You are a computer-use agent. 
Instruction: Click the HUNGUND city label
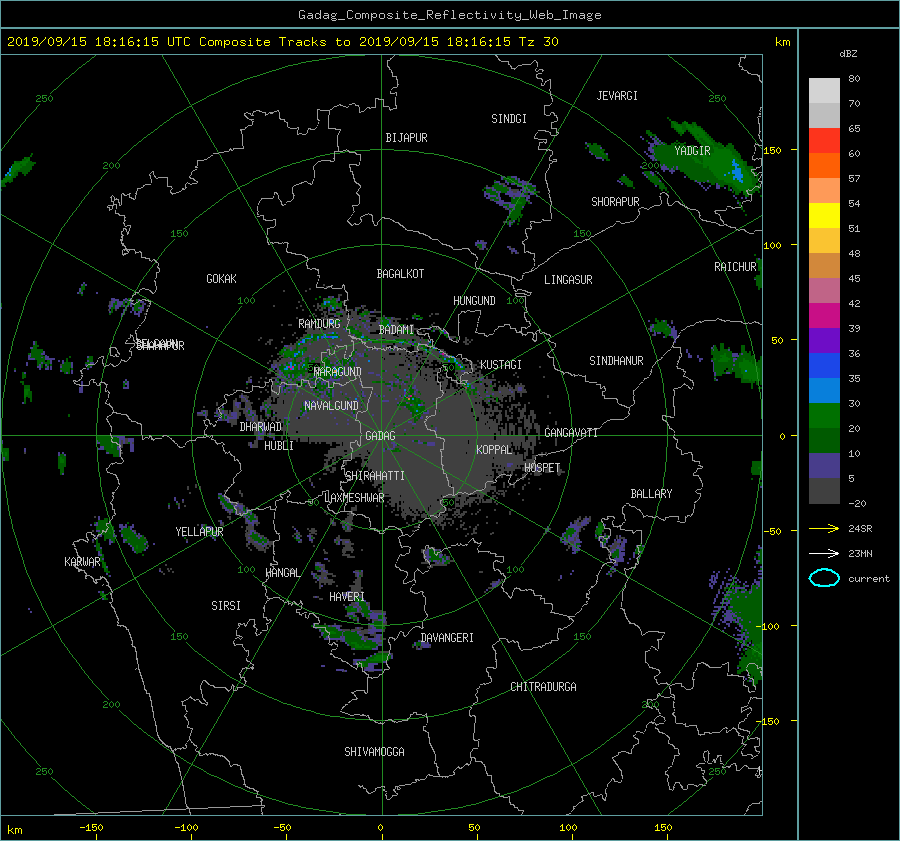click(x=474, y=301)
